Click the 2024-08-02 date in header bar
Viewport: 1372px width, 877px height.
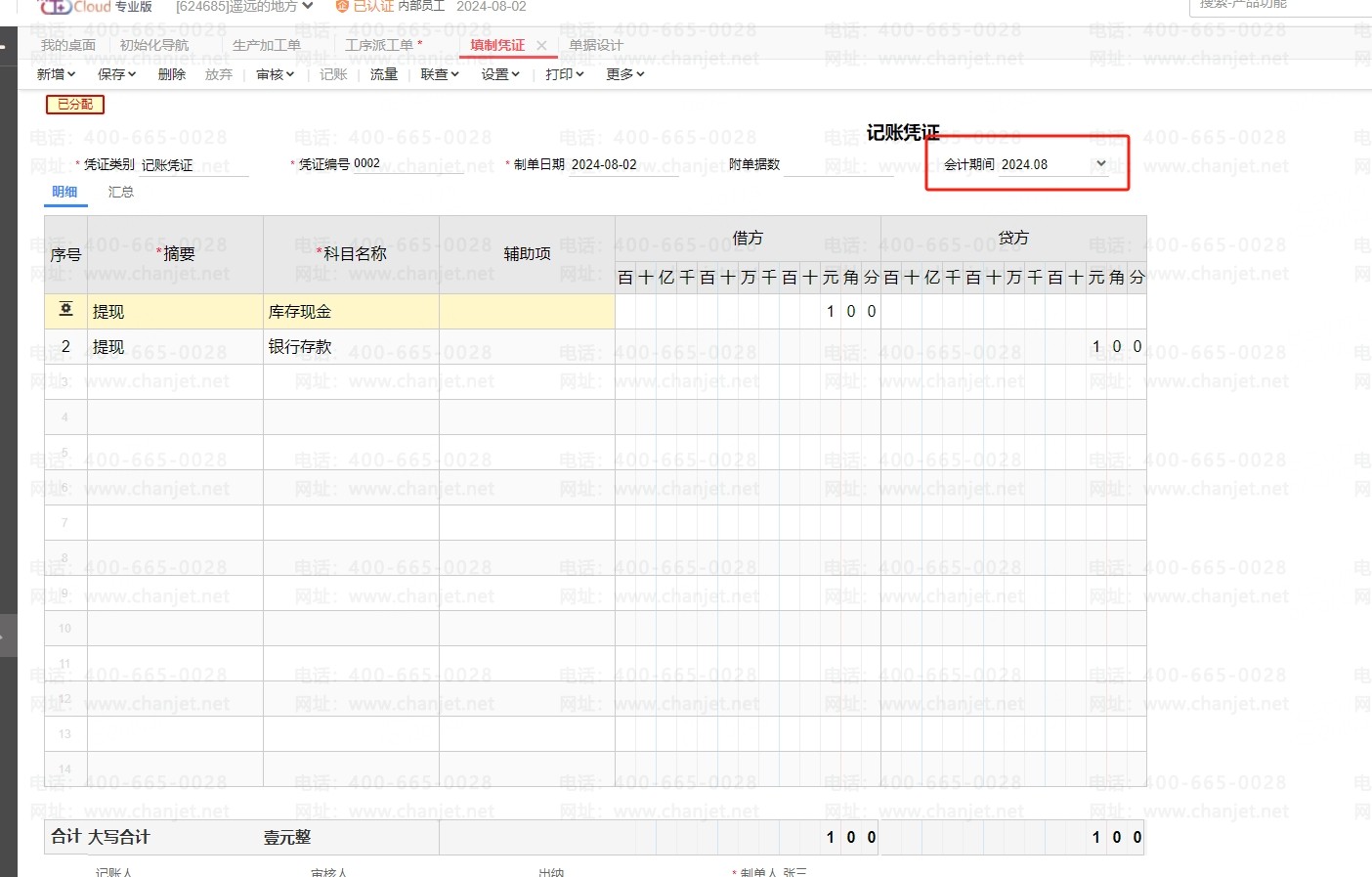pos(492,6)
